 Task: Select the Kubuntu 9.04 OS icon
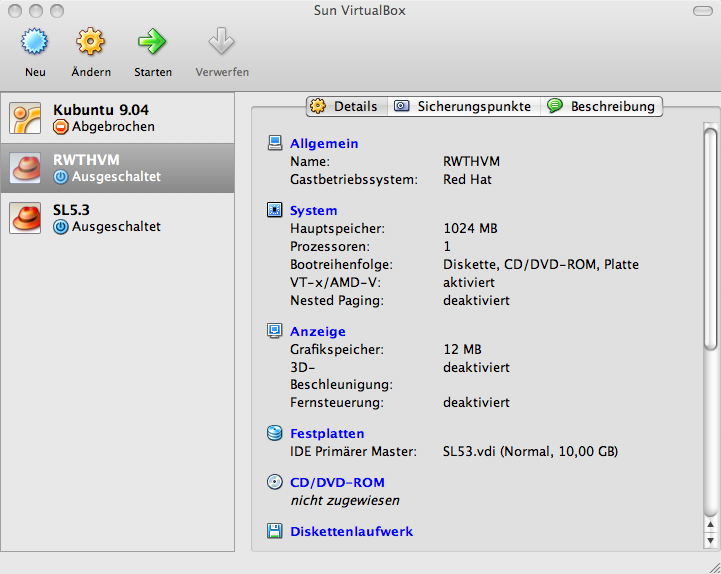click(x=25, y=118)
